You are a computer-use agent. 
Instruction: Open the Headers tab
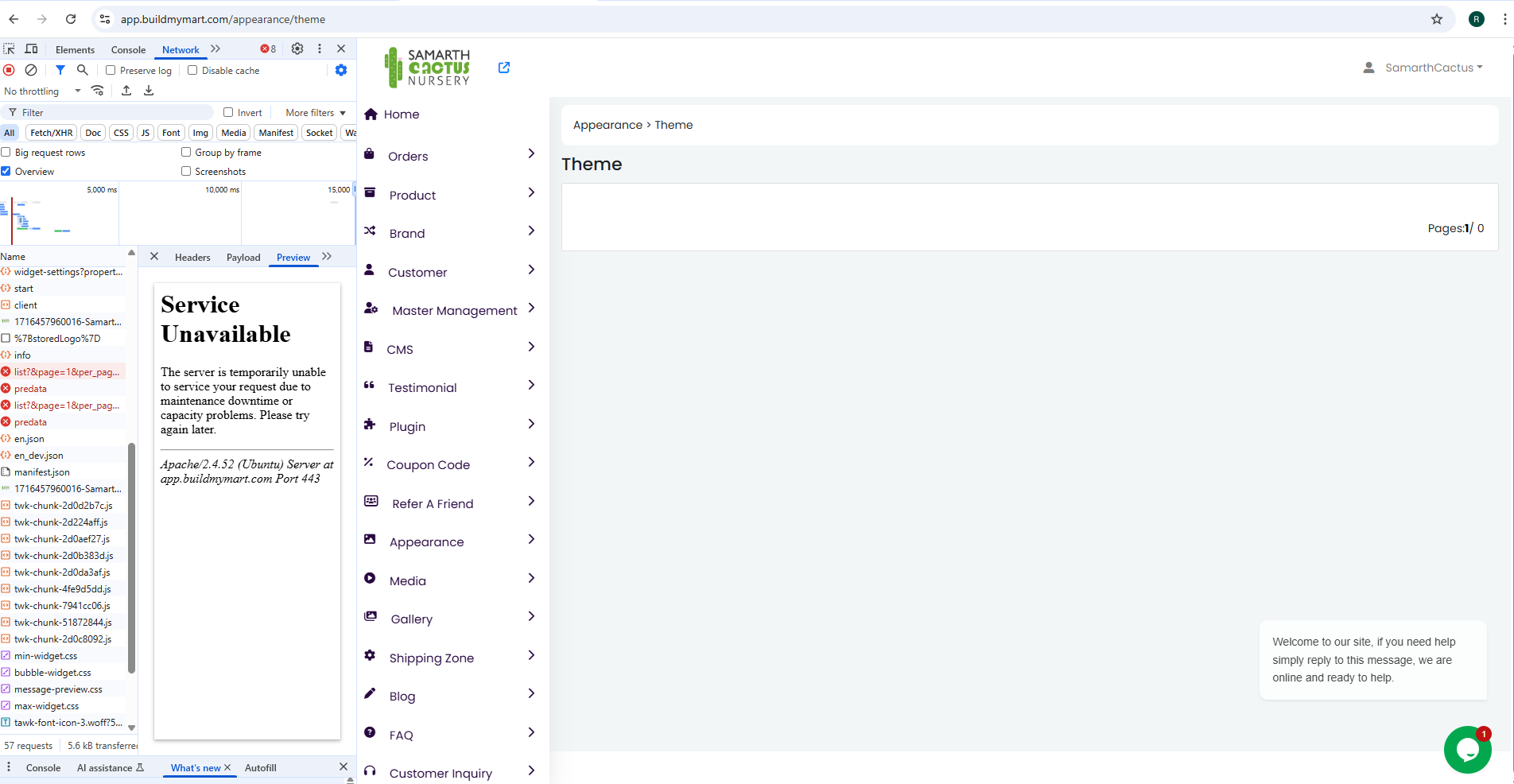point(192,258)
